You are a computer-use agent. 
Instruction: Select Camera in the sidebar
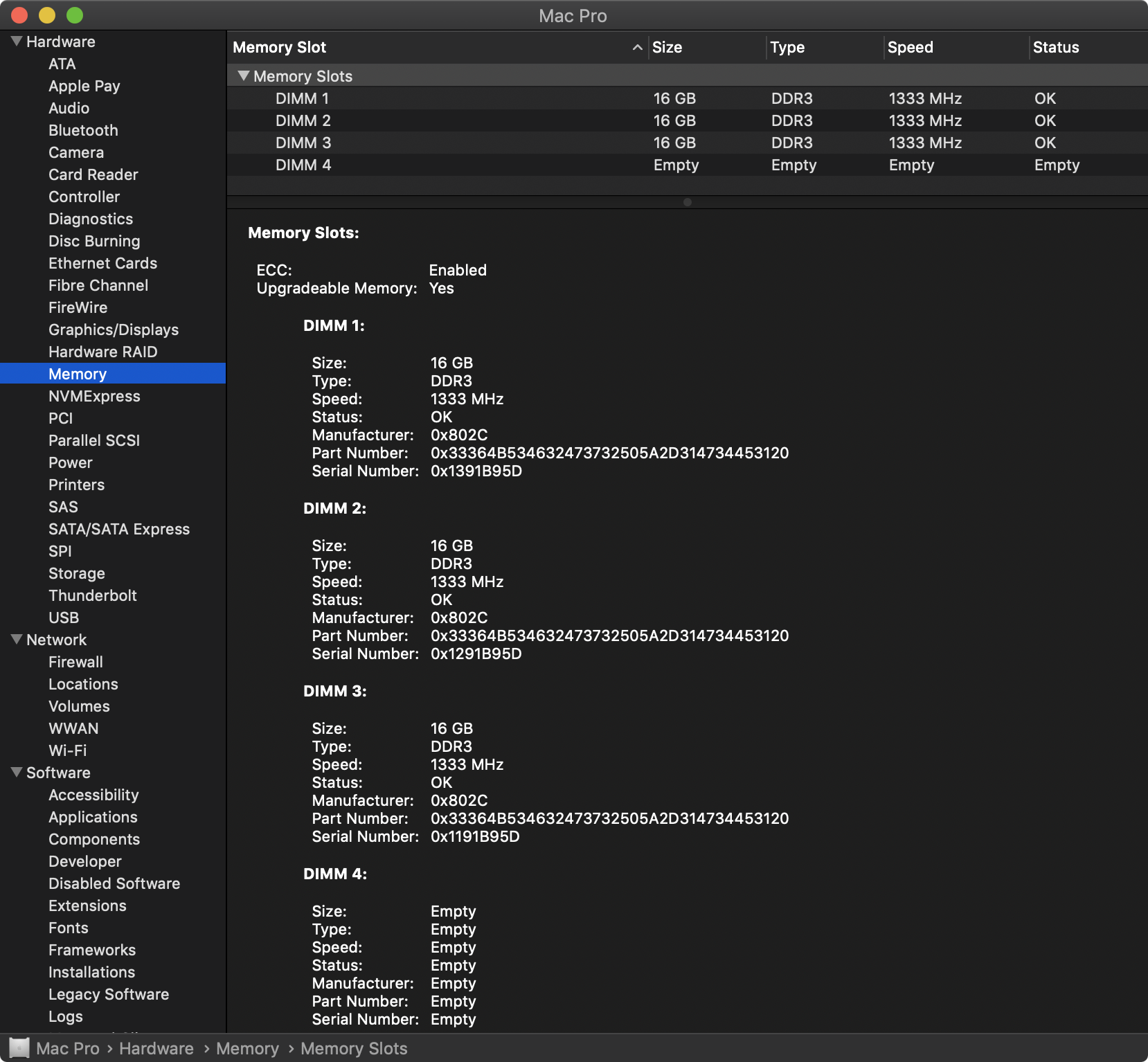pyautogui.click(x=76, y=152)
